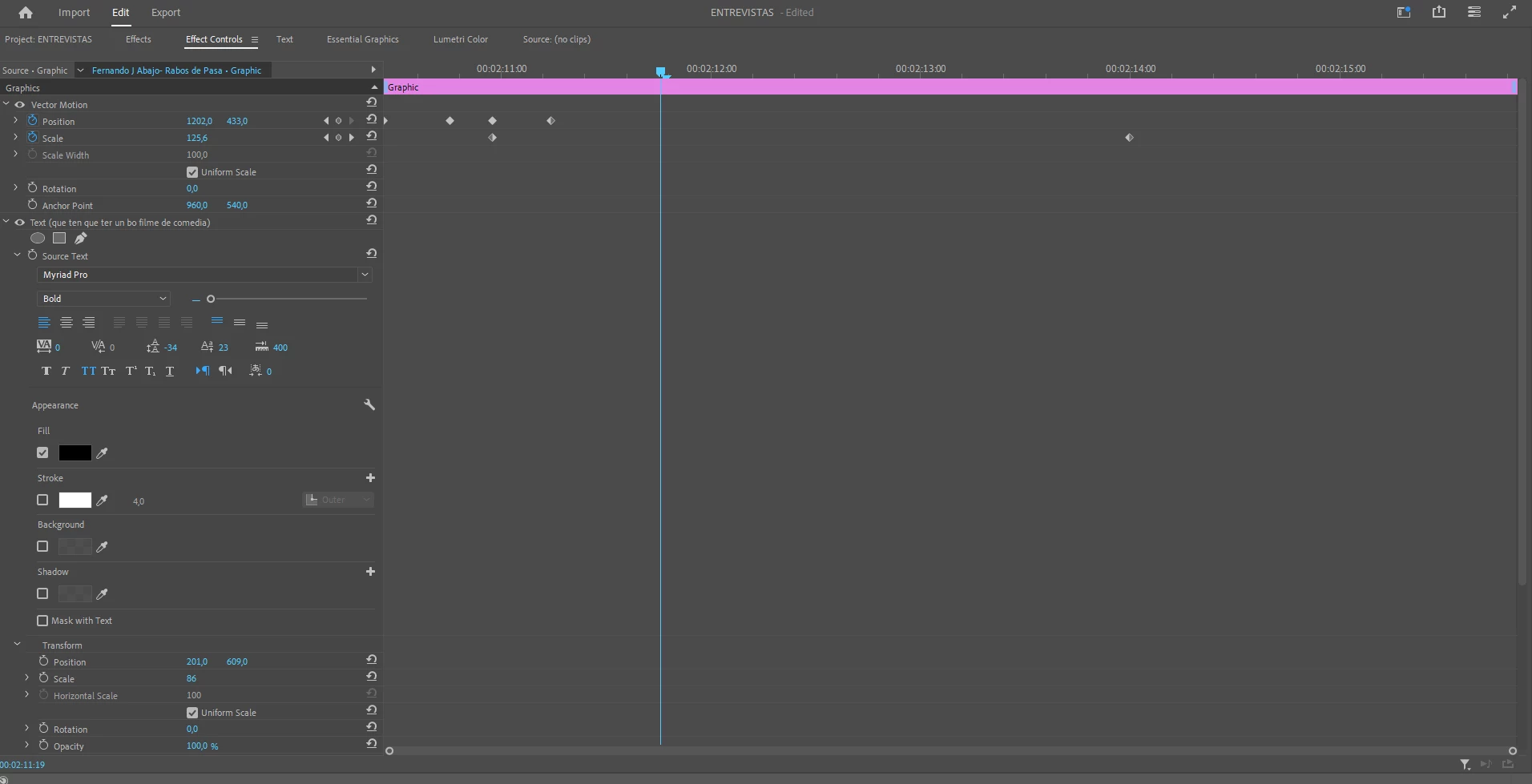This screenshot has width=1532, height=784.
Task: Open the Essential Graphics panel tab
Action: coord(363,39)
